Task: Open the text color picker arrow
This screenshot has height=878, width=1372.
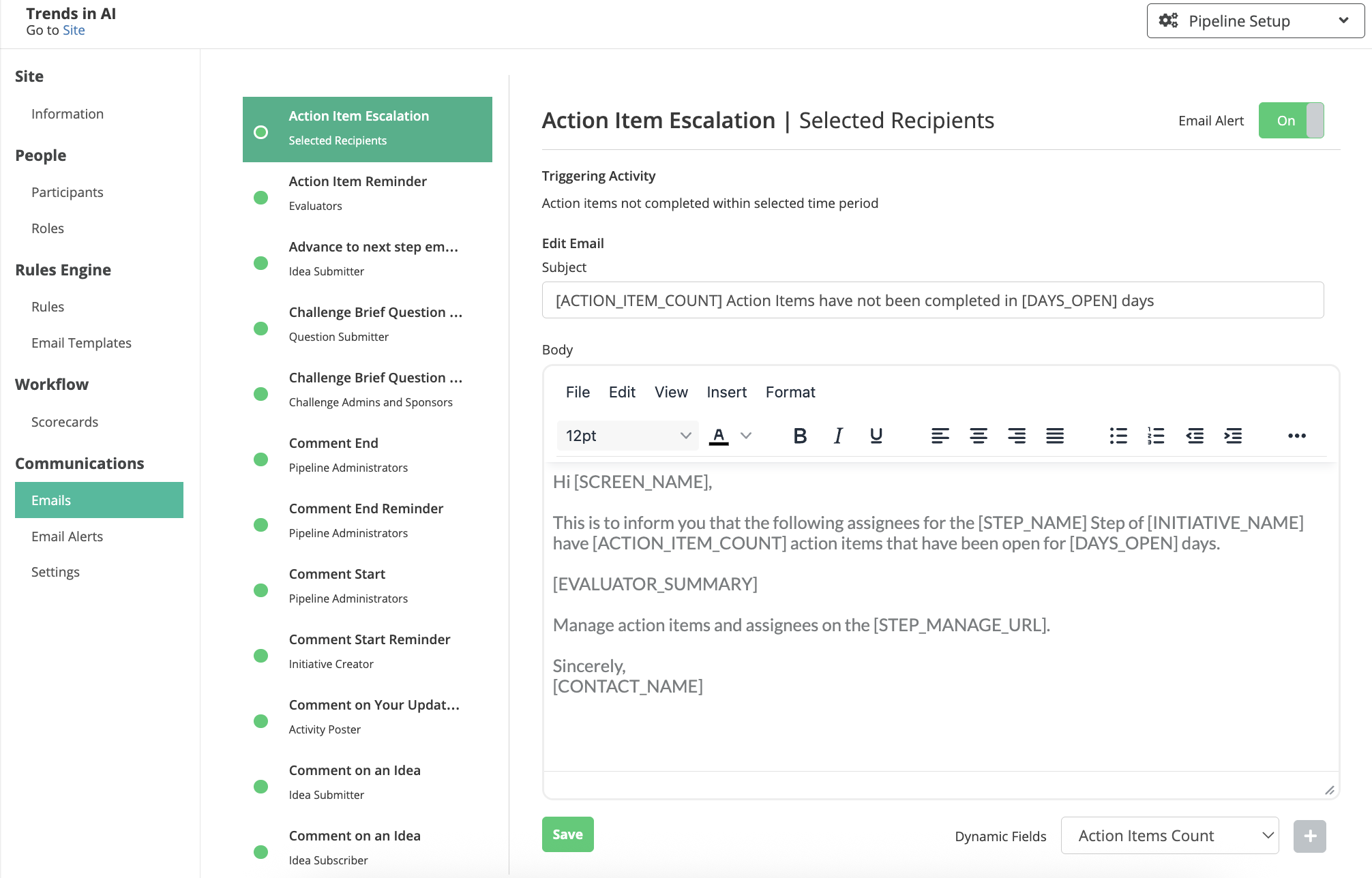Action: 746,436
